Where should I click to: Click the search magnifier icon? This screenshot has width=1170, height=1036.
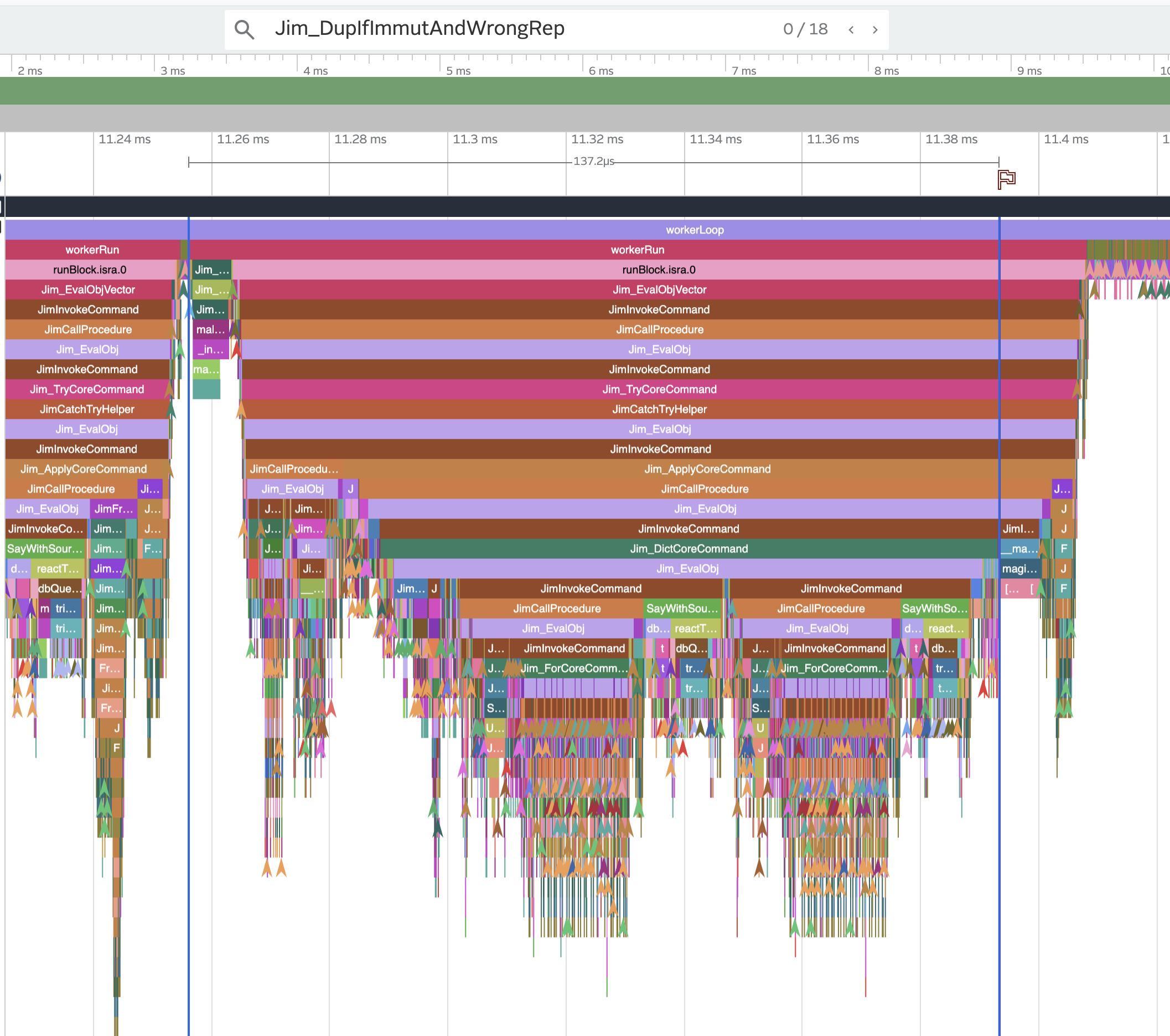click(245, 29)
